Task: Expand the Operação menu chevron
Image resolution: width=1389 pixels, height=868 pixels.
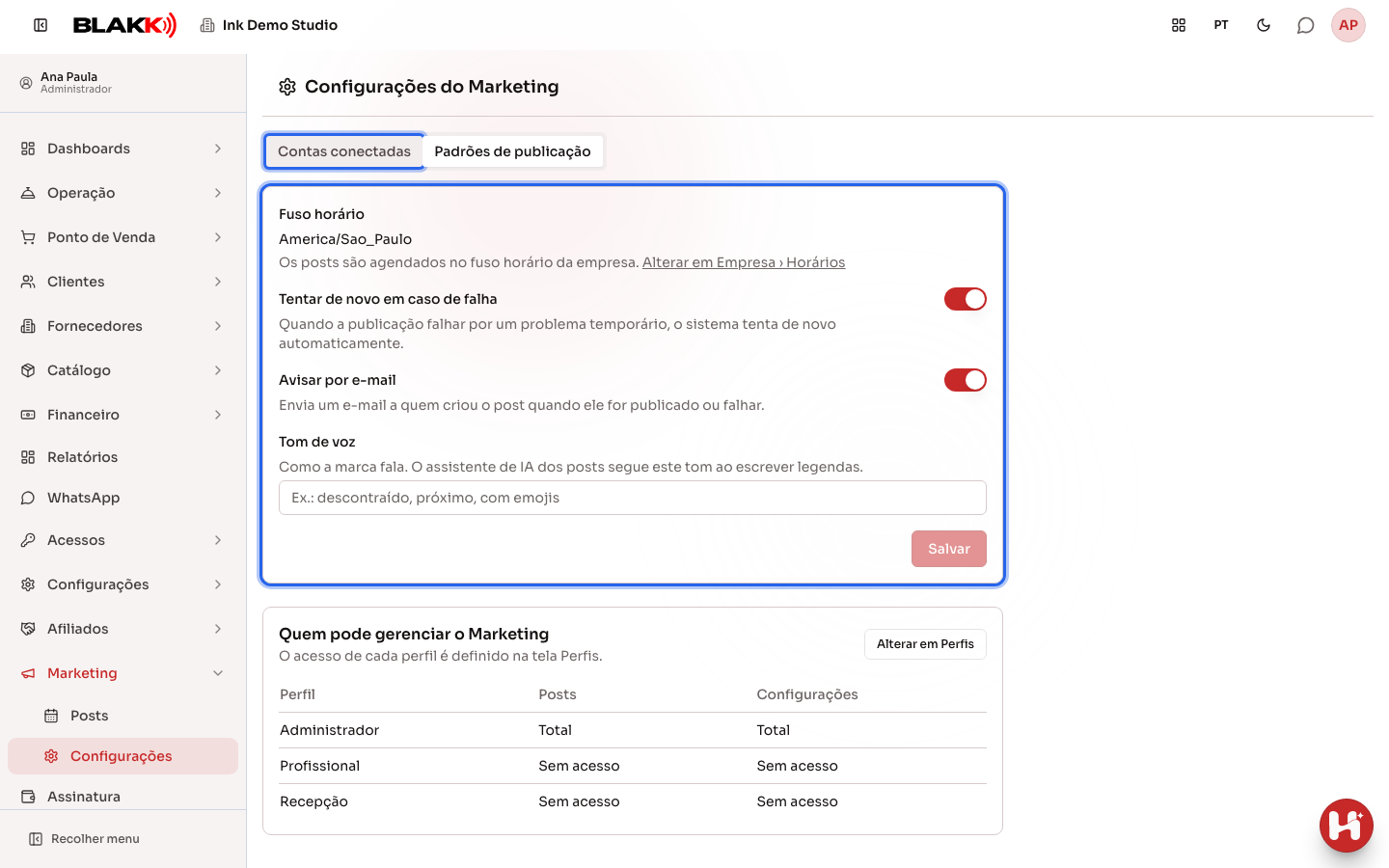Action: [218, 193]
